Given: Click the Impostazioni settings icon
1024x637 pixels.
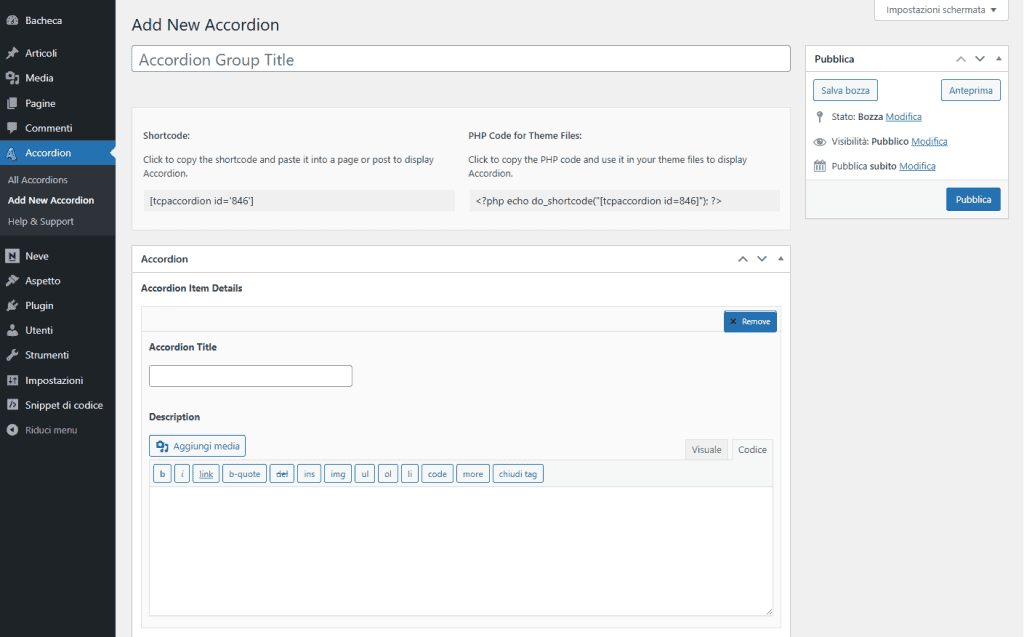Looking at the screenshot, I should point(12,380).
